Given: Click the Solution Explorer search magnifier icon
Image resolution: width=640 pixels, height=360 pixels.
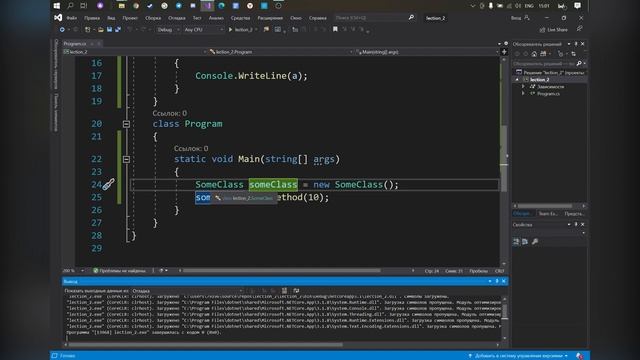Looking at the screenshot, I should point(579,64).
